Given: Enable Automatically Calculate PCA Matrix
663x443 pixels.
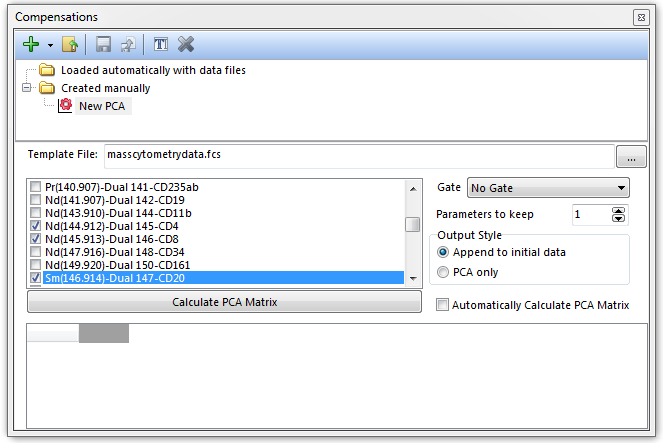Looking at the screenshot, I should click(444, 305).
